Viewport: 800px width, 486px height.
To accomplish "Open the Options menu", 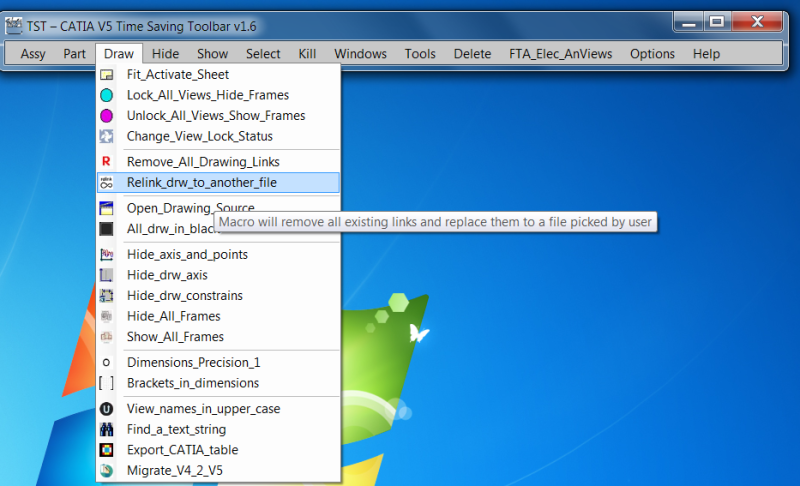I will coord(653,54).
